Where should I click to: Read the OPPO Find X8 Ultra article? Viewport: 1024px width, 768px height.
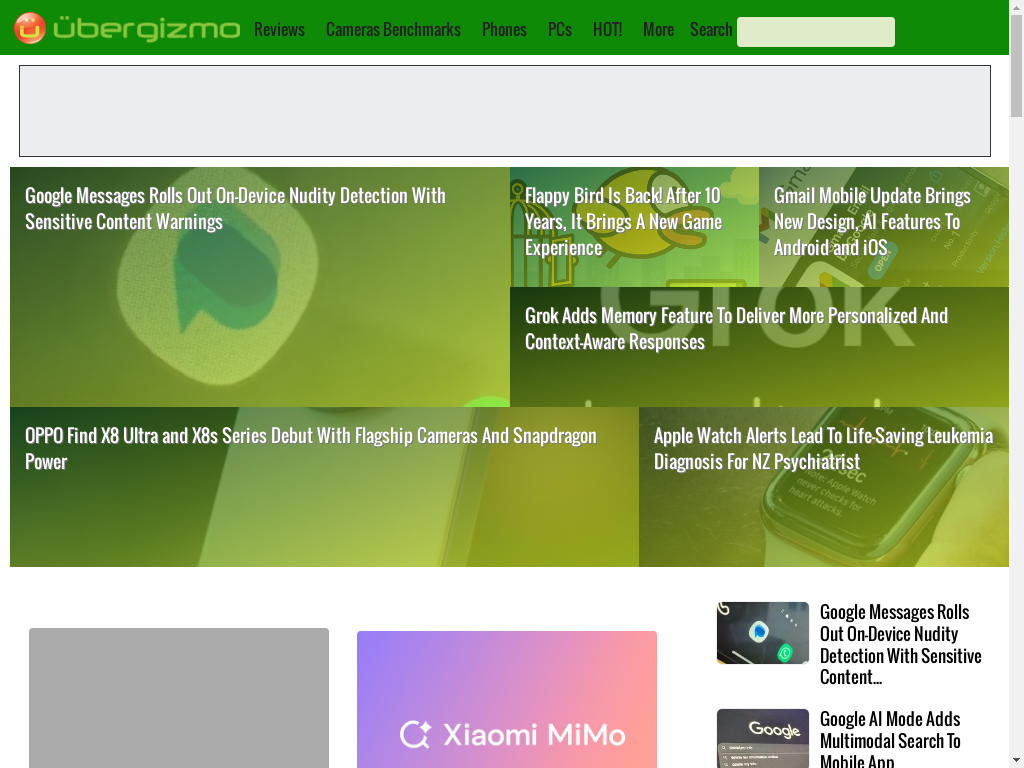click(311, 449)
